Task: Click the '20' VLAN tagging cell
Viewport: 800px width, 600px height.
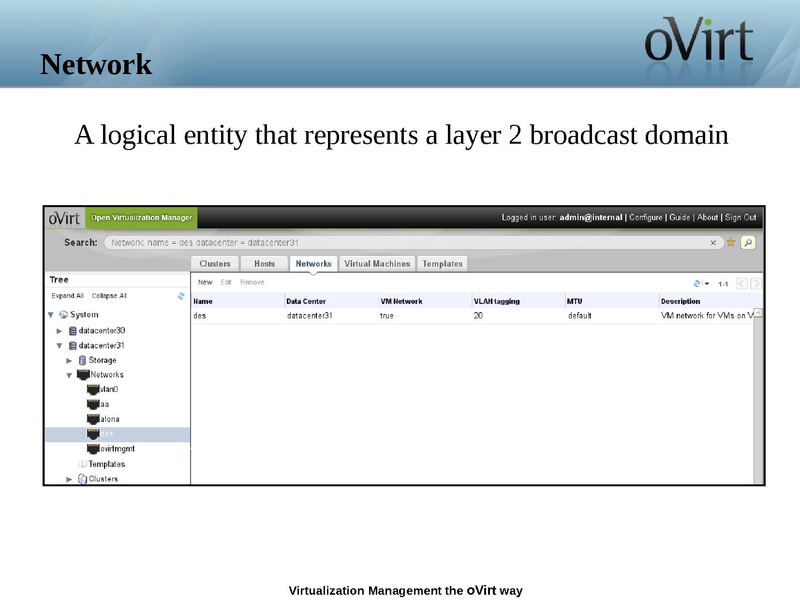Action: click(x=478, y=316)
